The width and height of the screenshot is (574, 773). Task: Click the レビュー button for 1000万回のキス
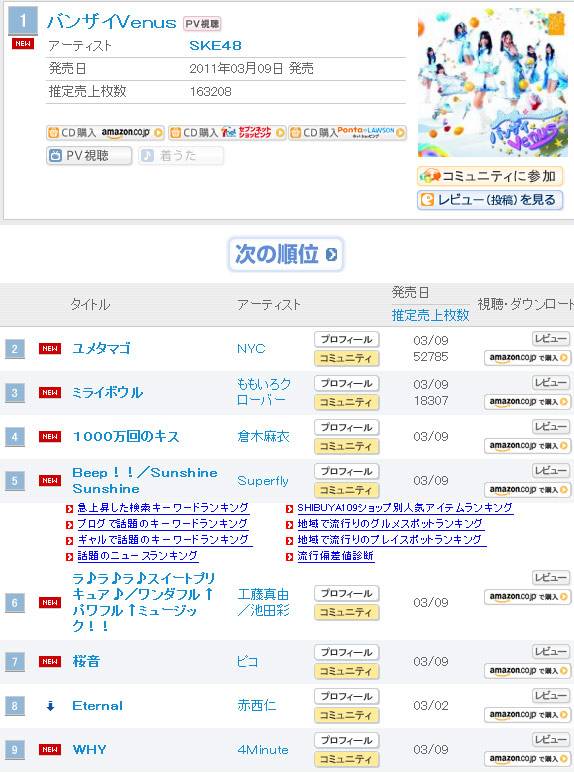551,426
